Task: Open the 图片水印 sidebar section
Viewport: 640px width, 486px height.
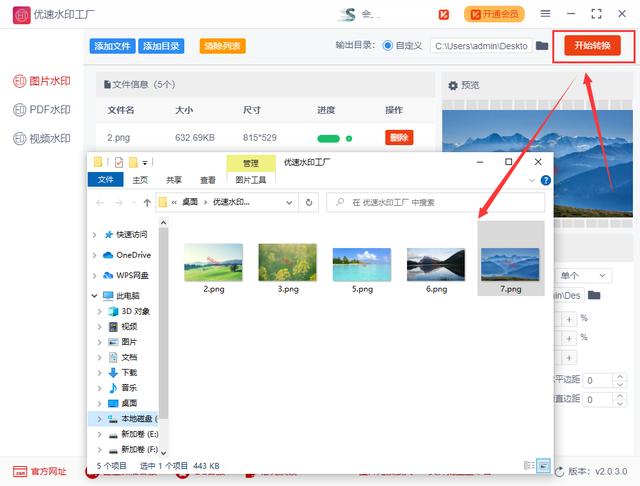Action: click(42, 81)
